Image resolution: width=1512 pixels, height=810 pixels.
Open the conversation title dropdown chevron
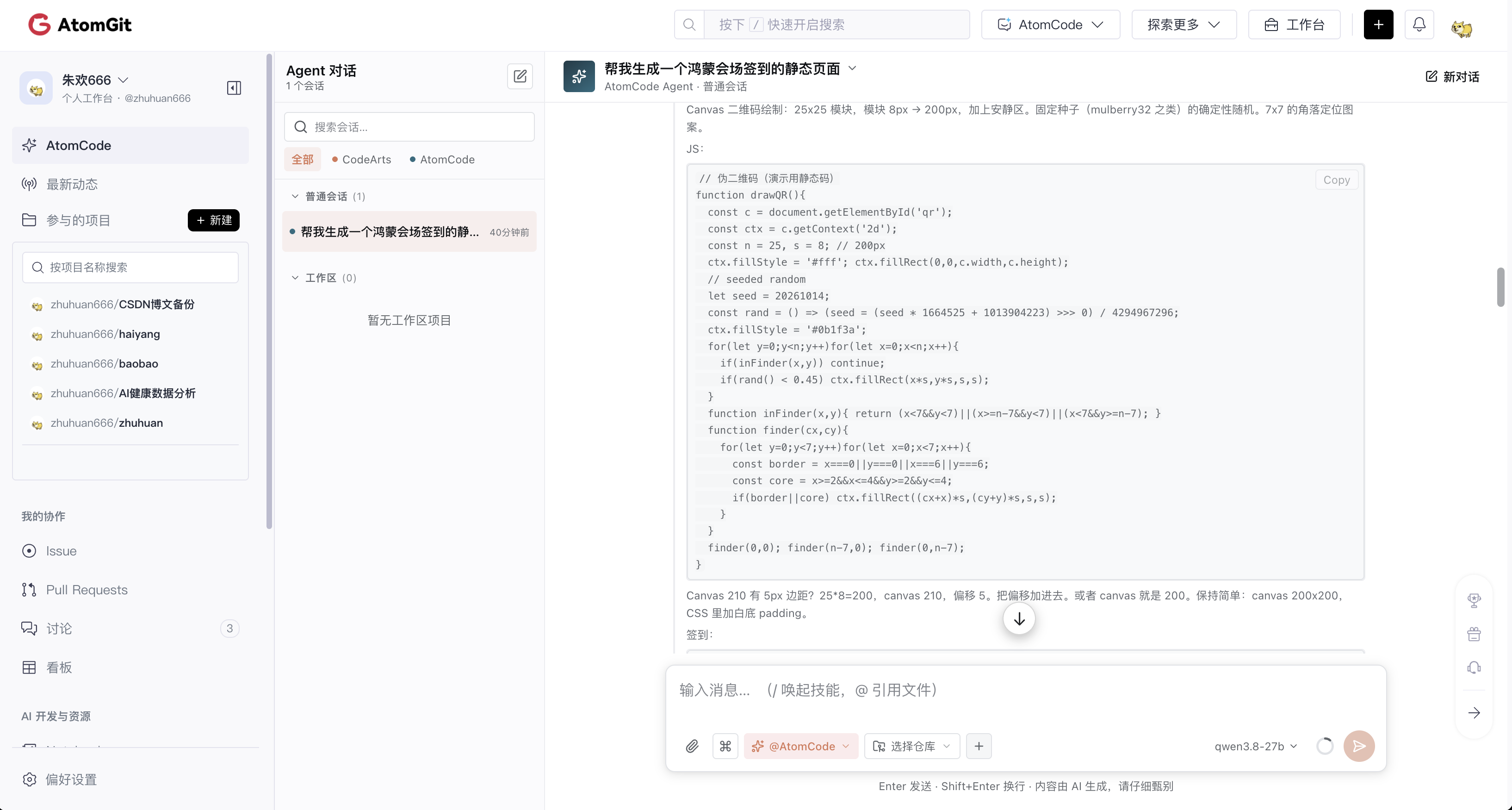click(x=853, y=68)
